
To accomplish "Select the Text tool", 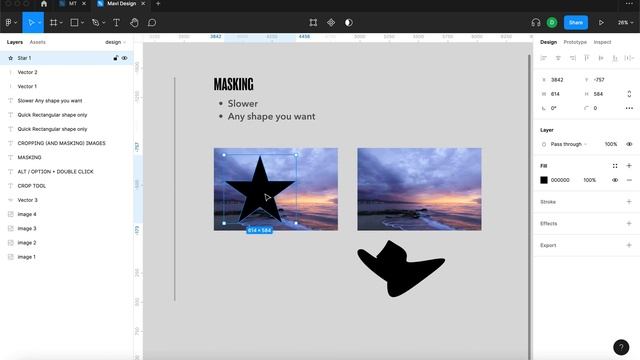I will point(116,22).
